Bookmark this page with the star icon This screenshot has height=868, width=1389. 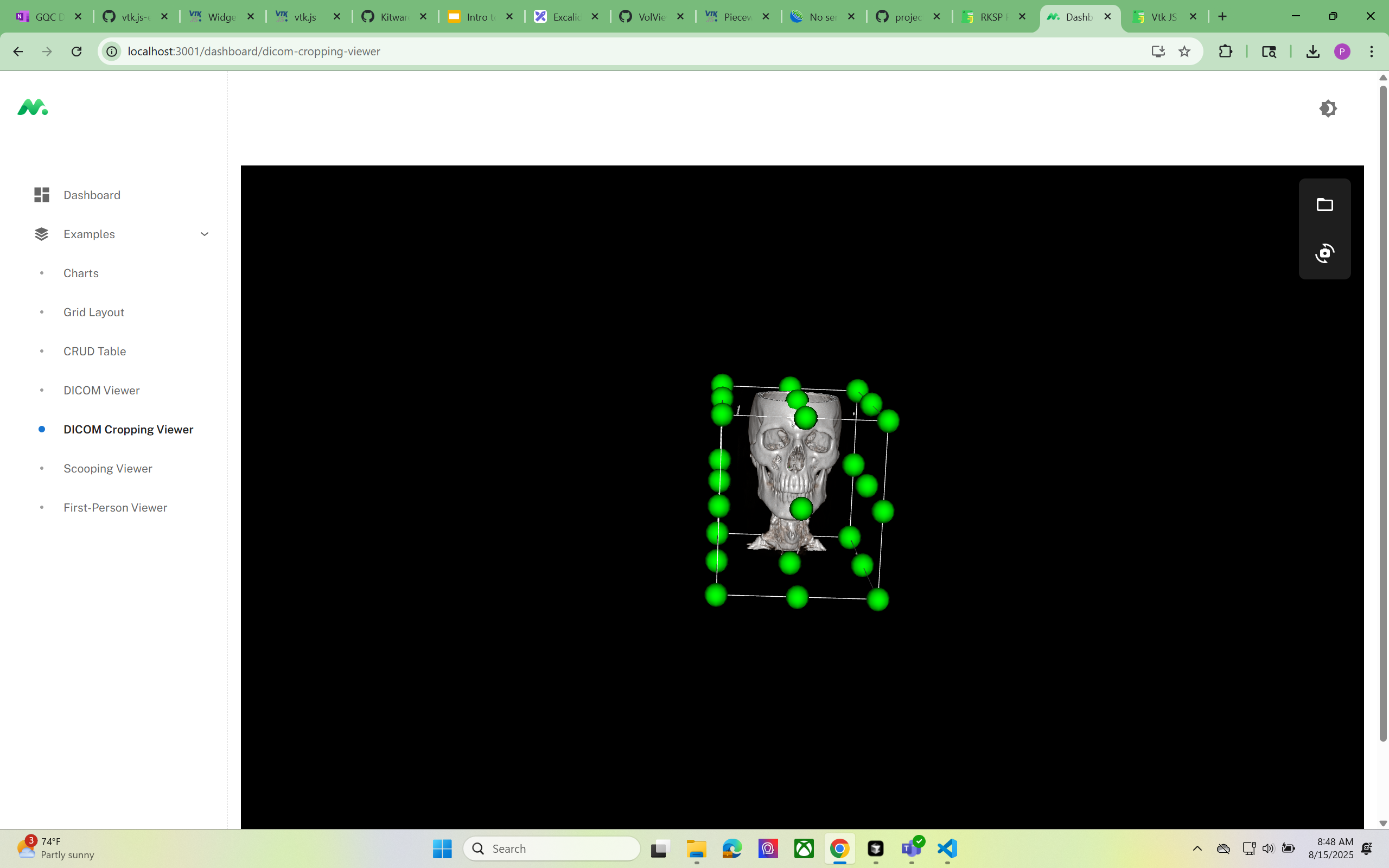(1184, 52)
